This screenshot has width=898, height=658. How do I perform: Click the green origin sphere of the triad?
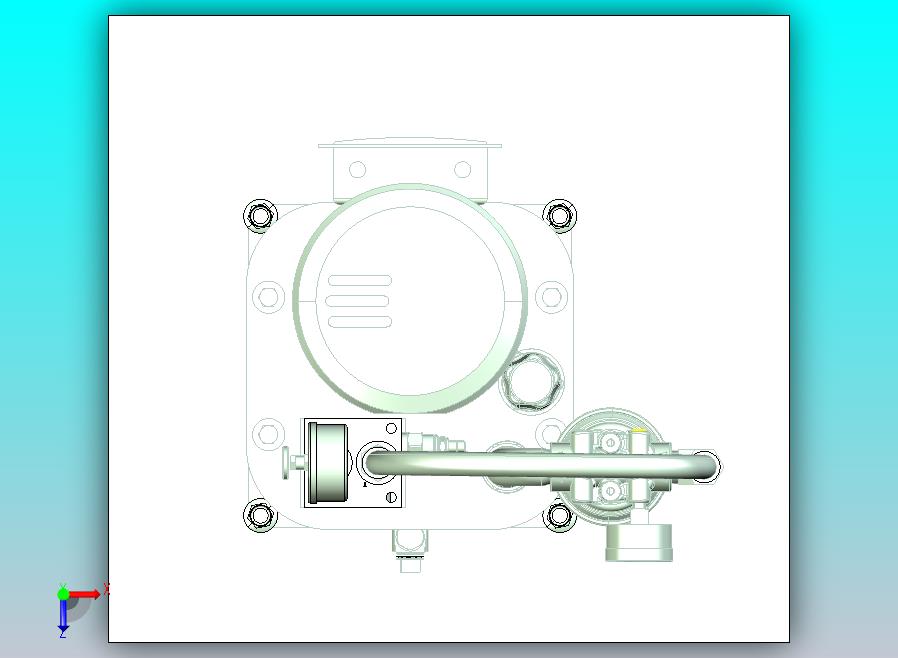tap(63, 594)
